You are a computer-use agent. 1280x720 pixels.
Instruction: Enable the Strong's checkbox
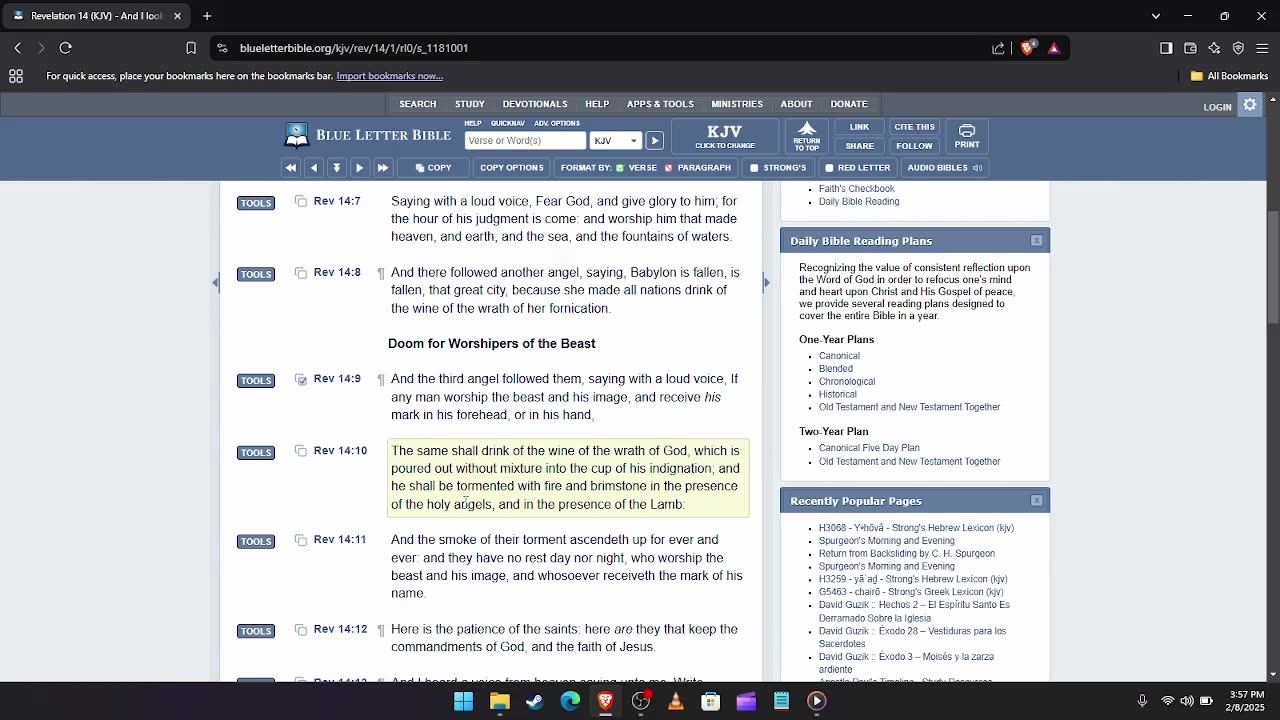point(778,168)
